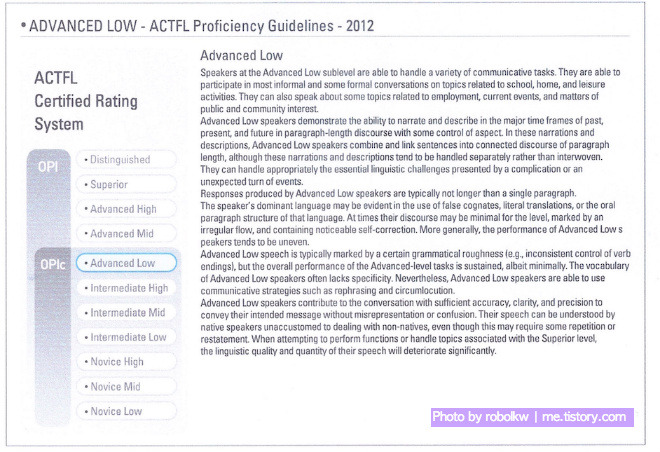The image size is (660, 452).
Task: Click the OPIc label bar
Action: [x=53, y=337]
